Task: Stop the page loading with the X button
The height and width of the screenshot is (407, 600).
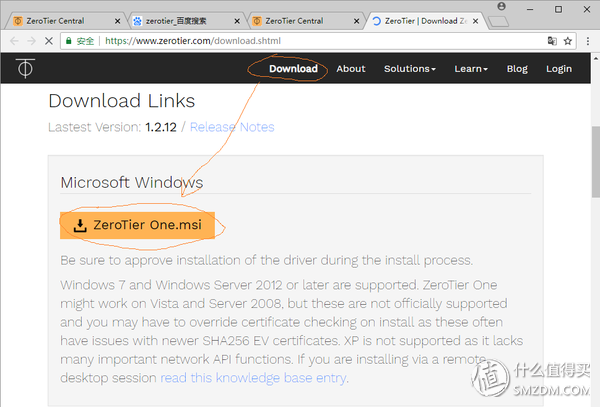Action: click(49, 41)
